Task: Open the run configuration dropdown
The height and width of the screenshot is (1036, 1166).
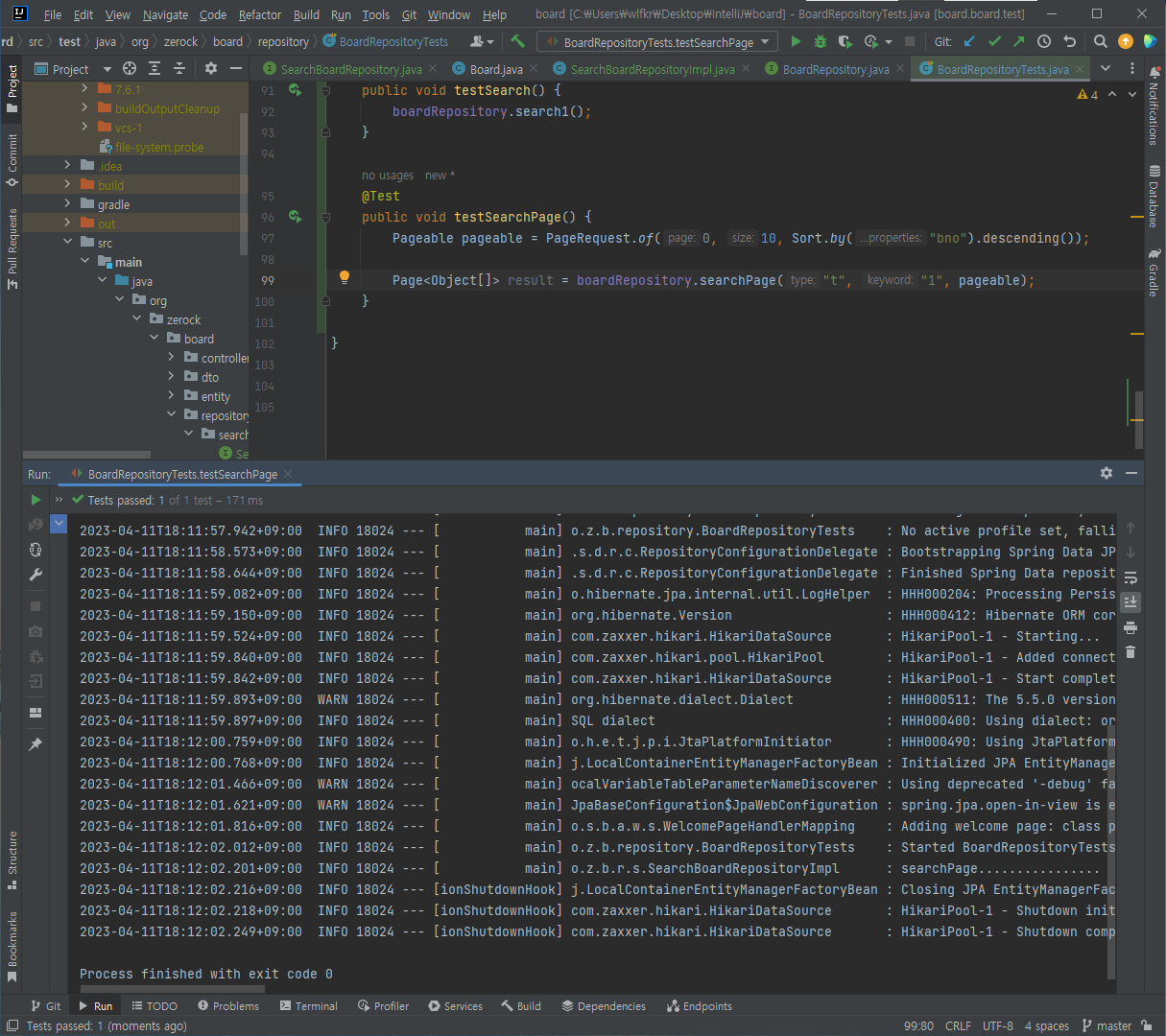Action: click(656, 42)
